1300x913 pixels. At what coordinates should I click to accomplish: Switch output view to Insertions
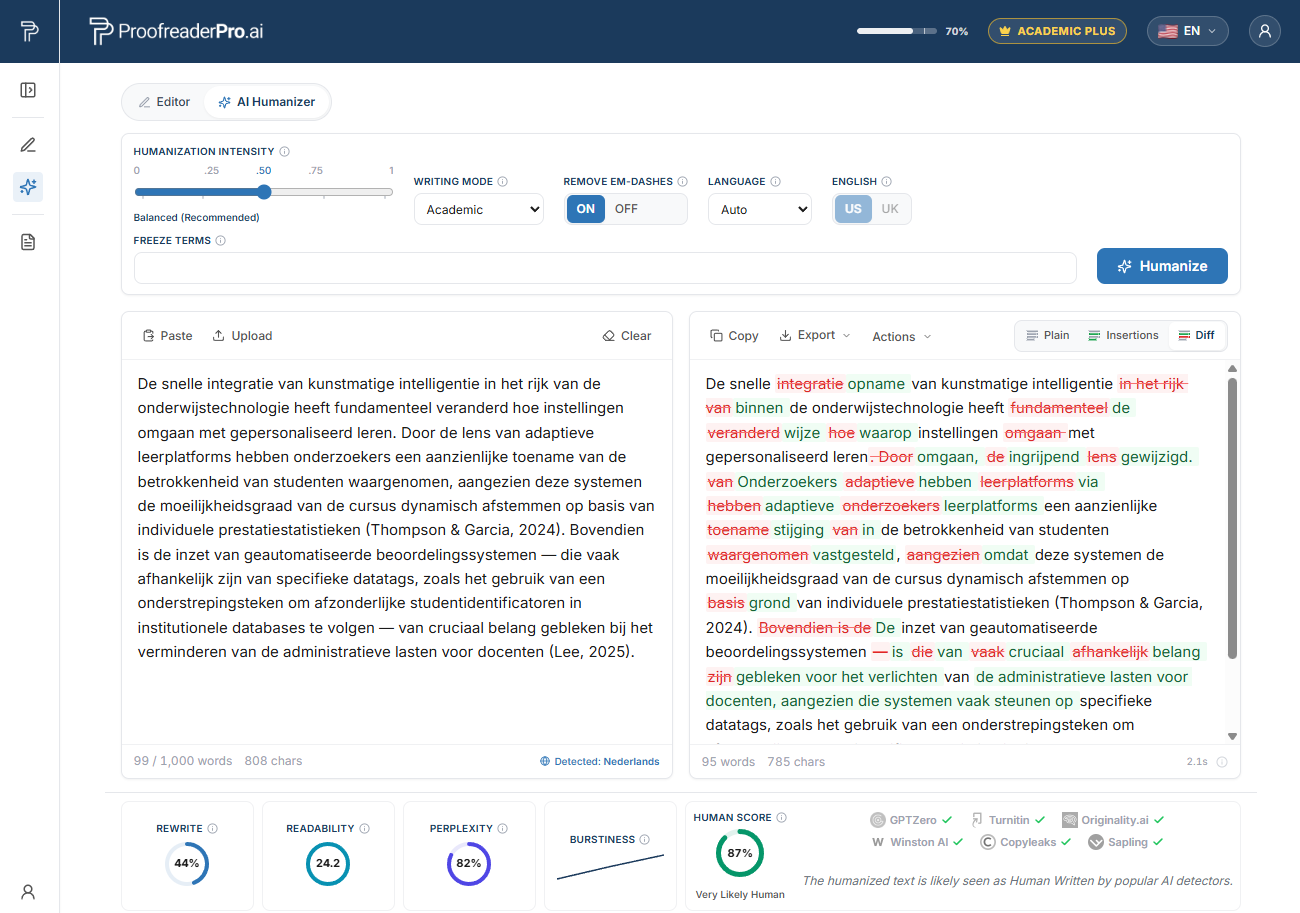coord(1123,336)
